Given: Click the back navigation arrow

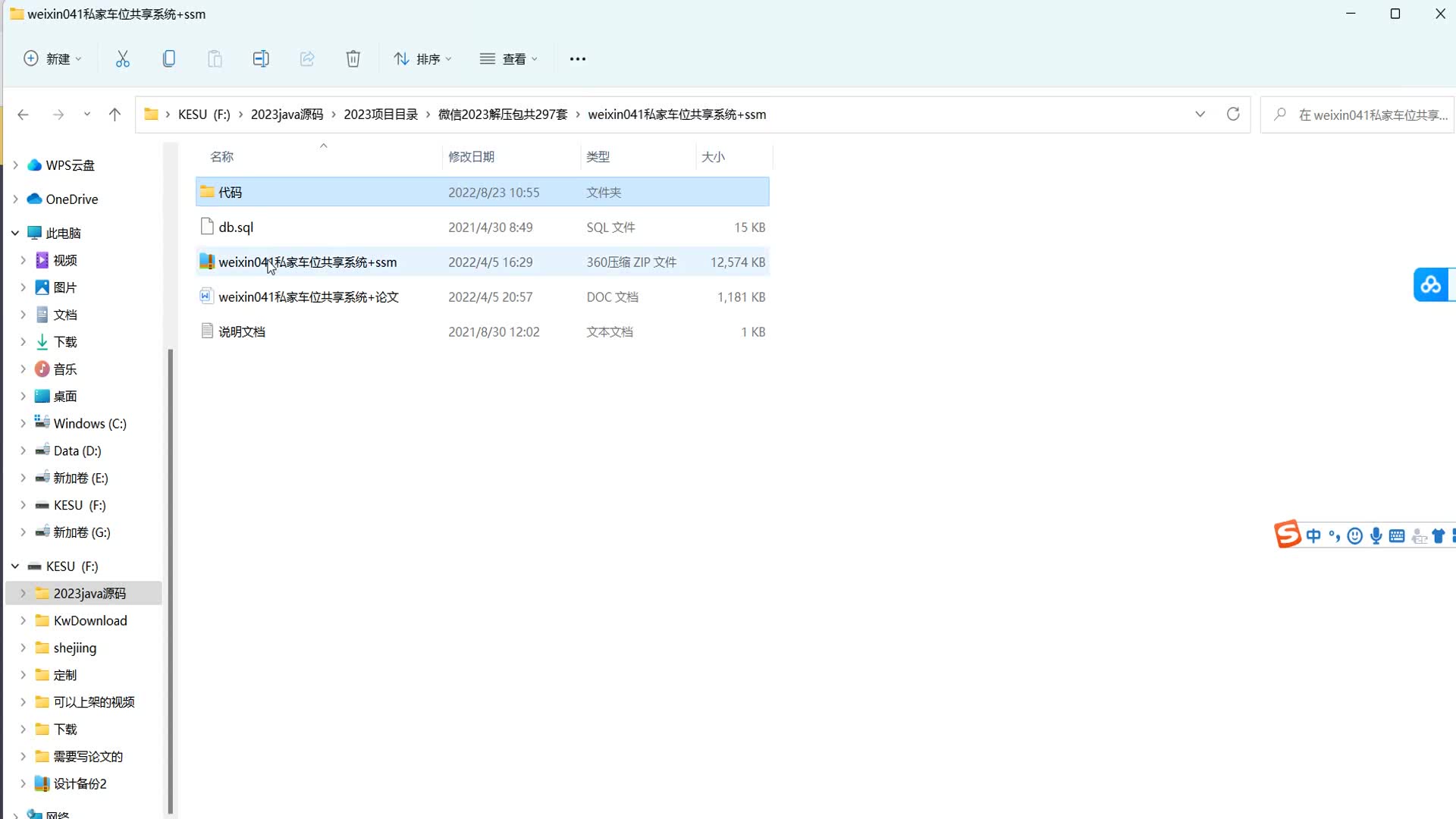Looking at the screenshot, I should tap(23, 115).
